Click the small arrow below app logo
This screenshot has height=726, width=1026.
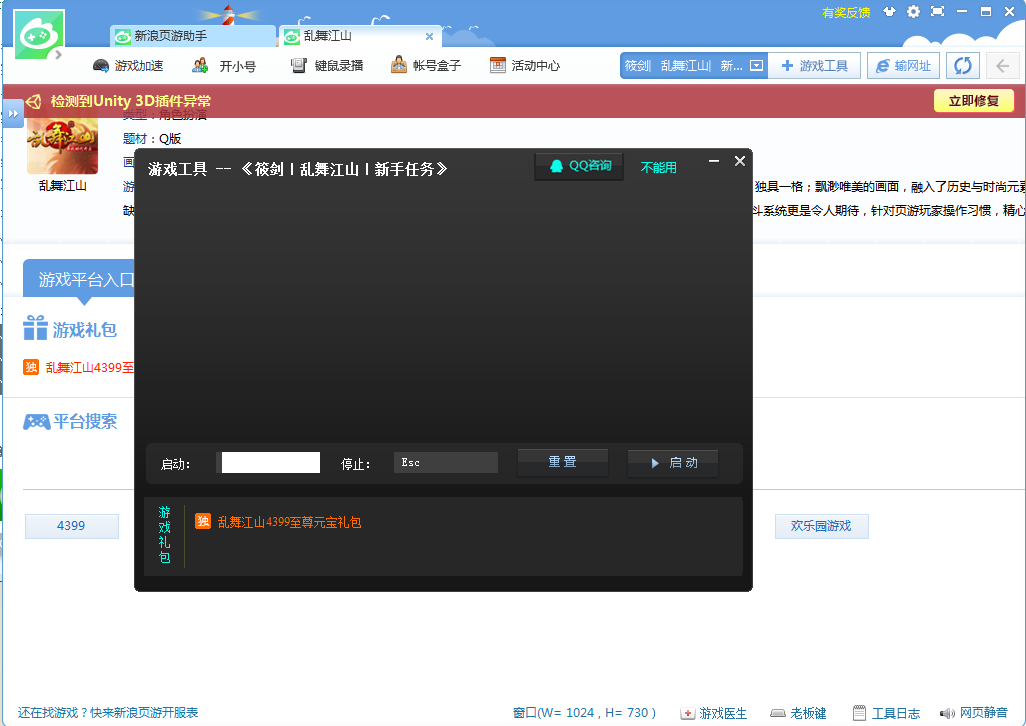(x=59, y=54)
